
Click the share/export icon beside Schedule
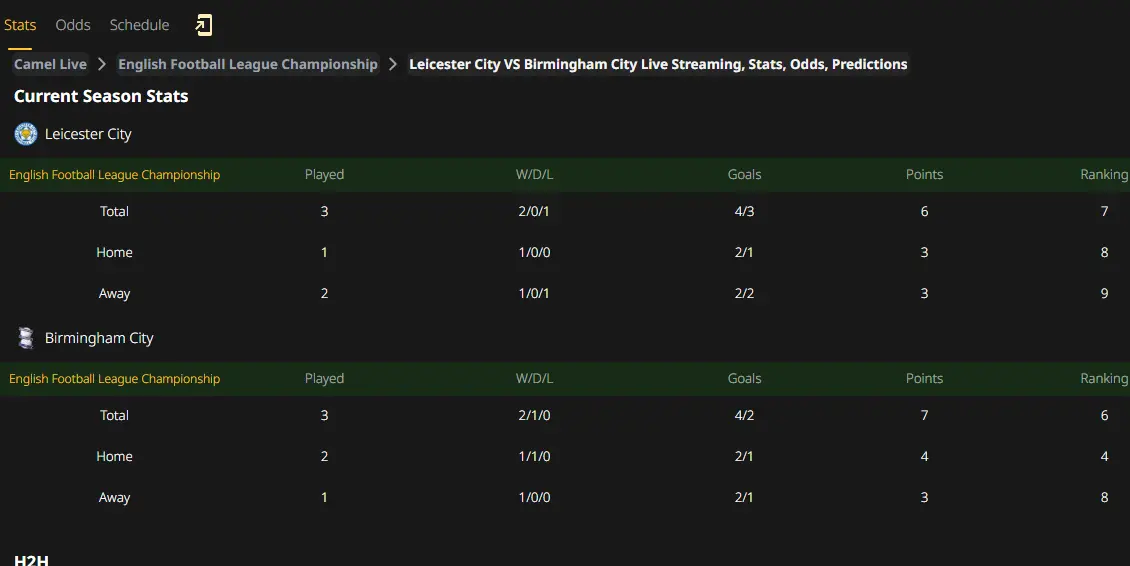coord(204,25)
